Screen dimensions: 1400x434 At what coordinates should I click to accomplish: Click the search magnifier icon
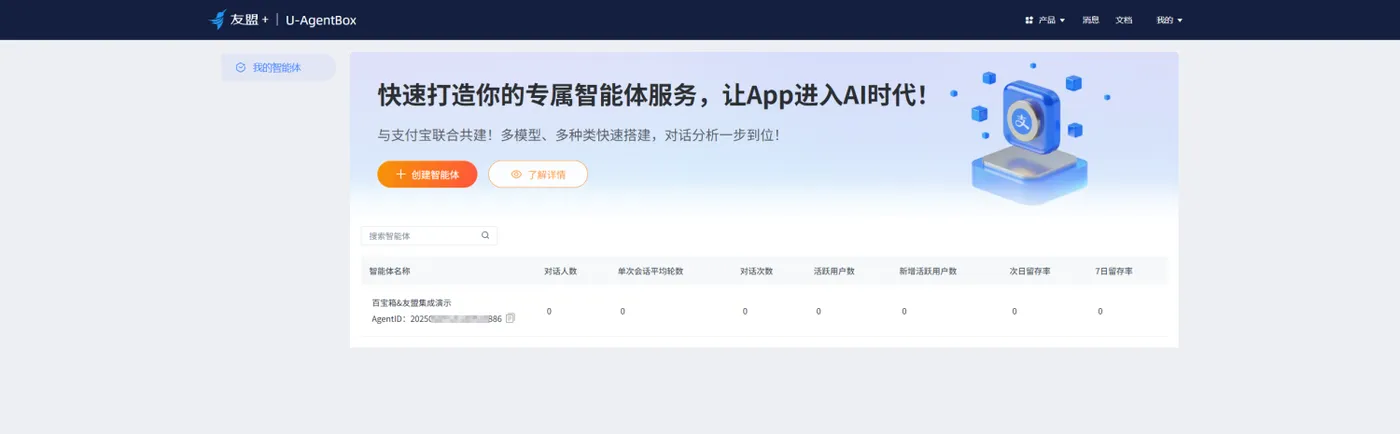[x=485, y=236]
